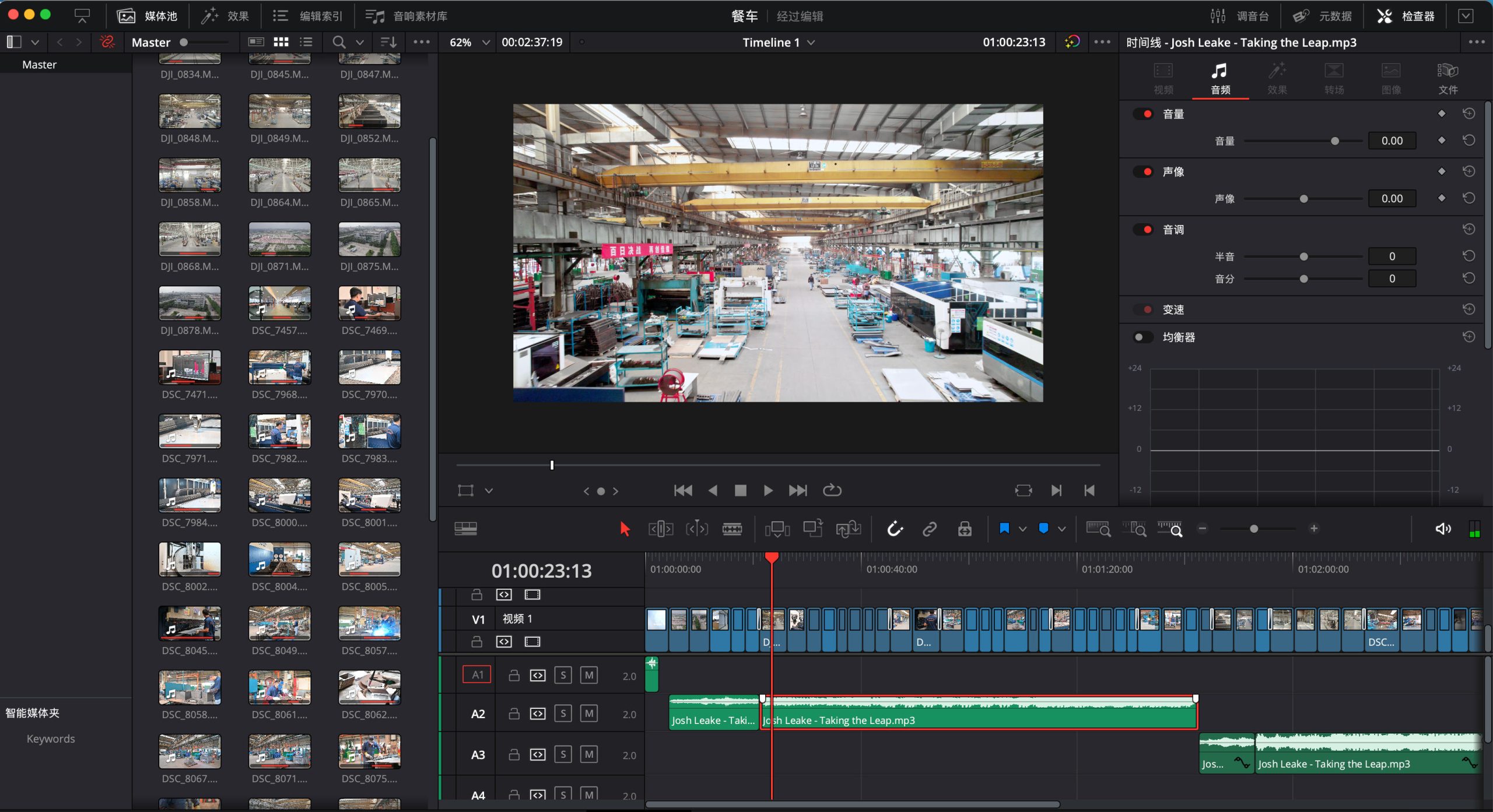
Task: Toggle timeline snapping magnet icon
Action: [x=895, y=529]
